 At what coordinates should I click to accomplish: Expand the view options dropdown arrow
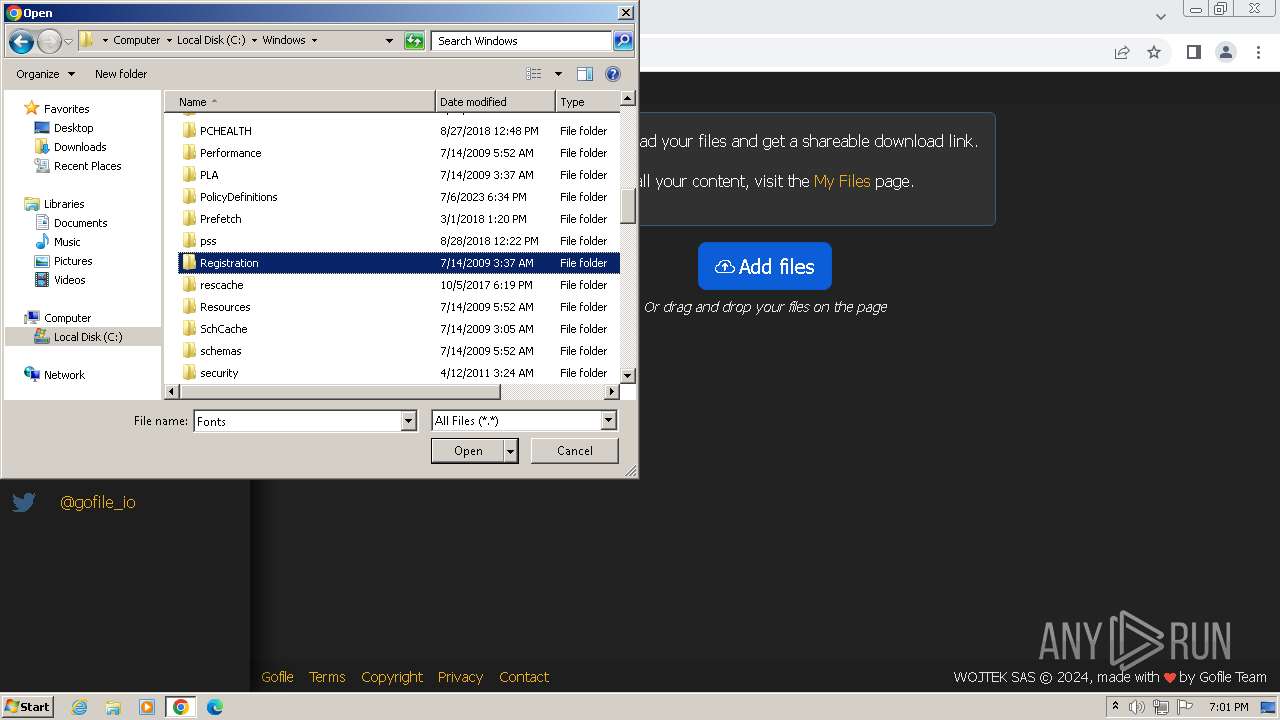click(x=558, y=74)
